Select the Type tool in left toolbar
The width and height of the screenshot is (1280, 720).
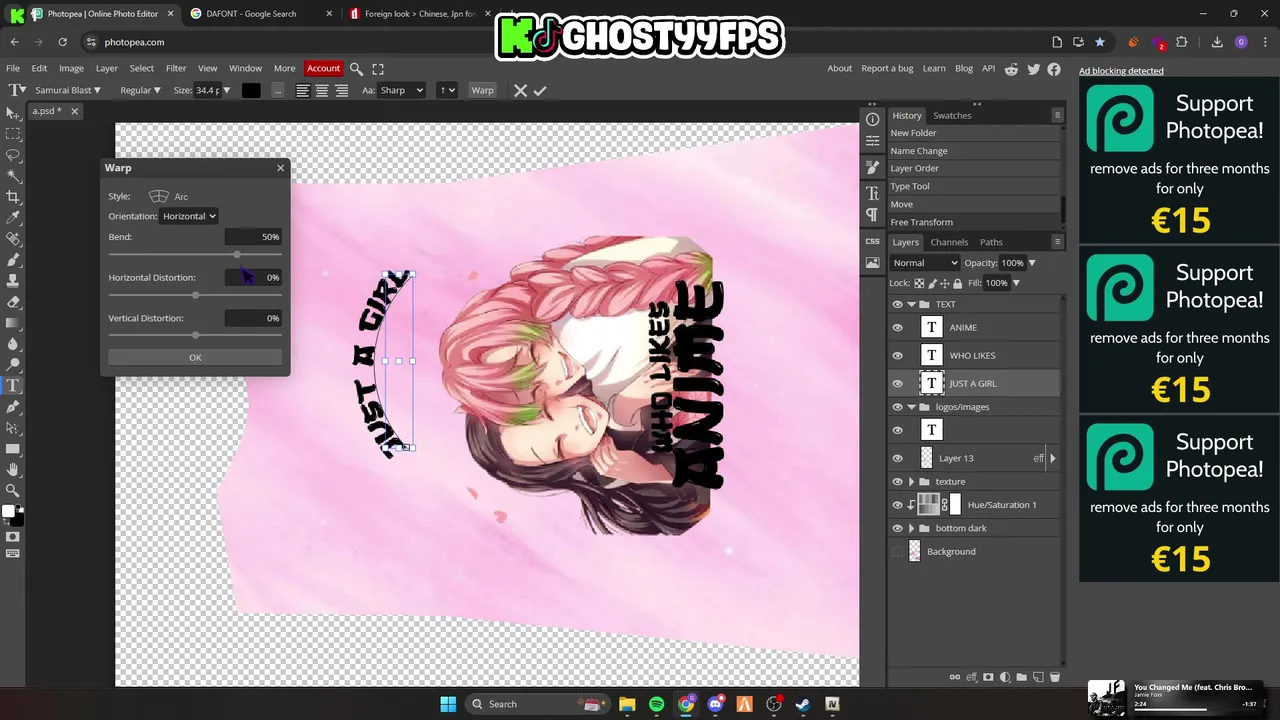point(12,386)
